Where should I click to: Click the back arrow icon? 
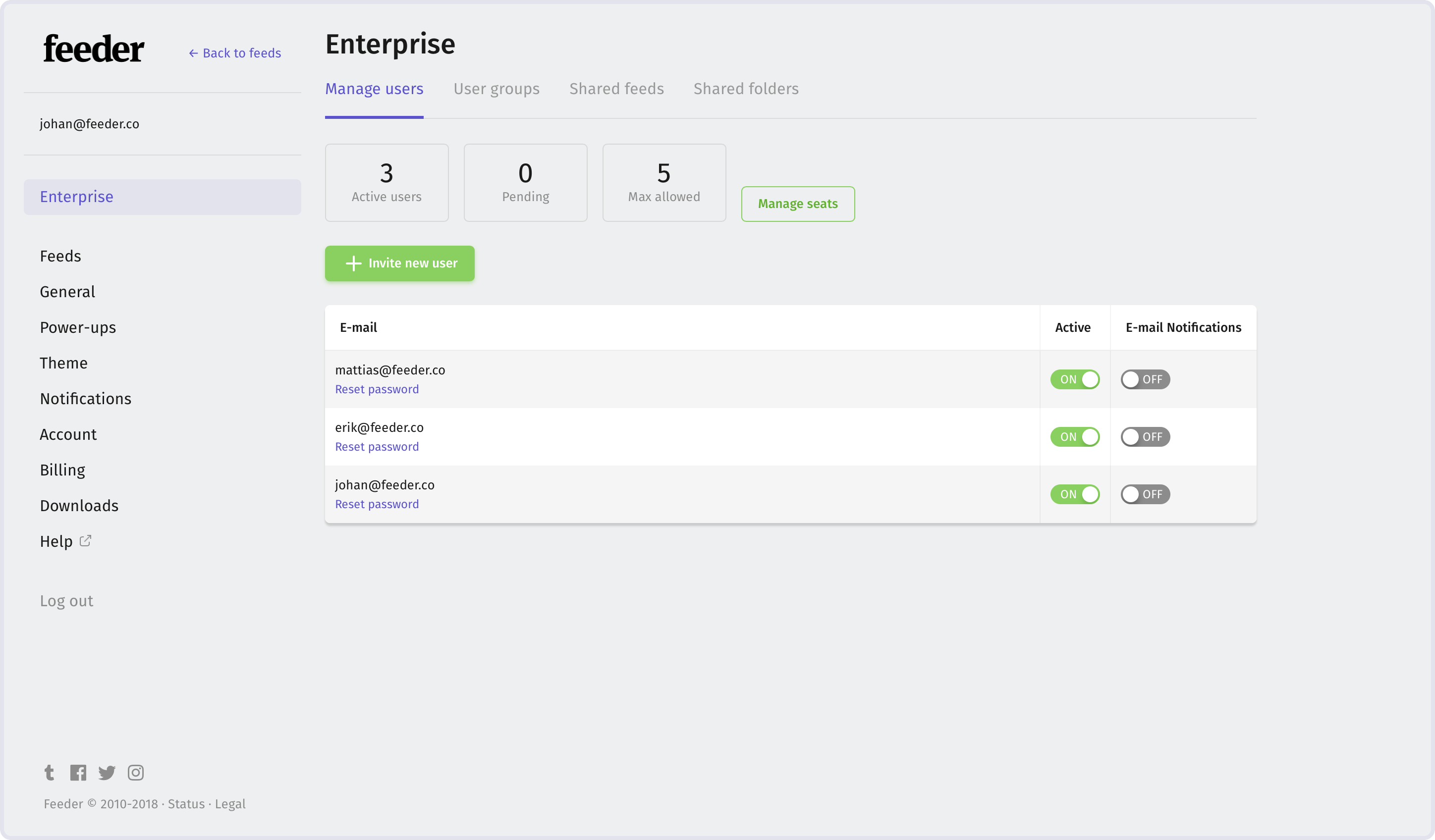point(194,53)
